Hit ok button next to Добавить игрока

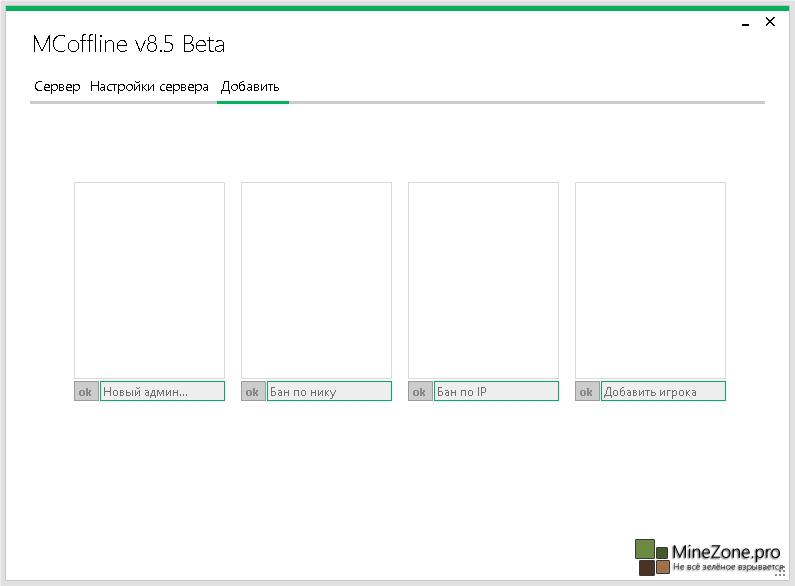tap(587, 392)
